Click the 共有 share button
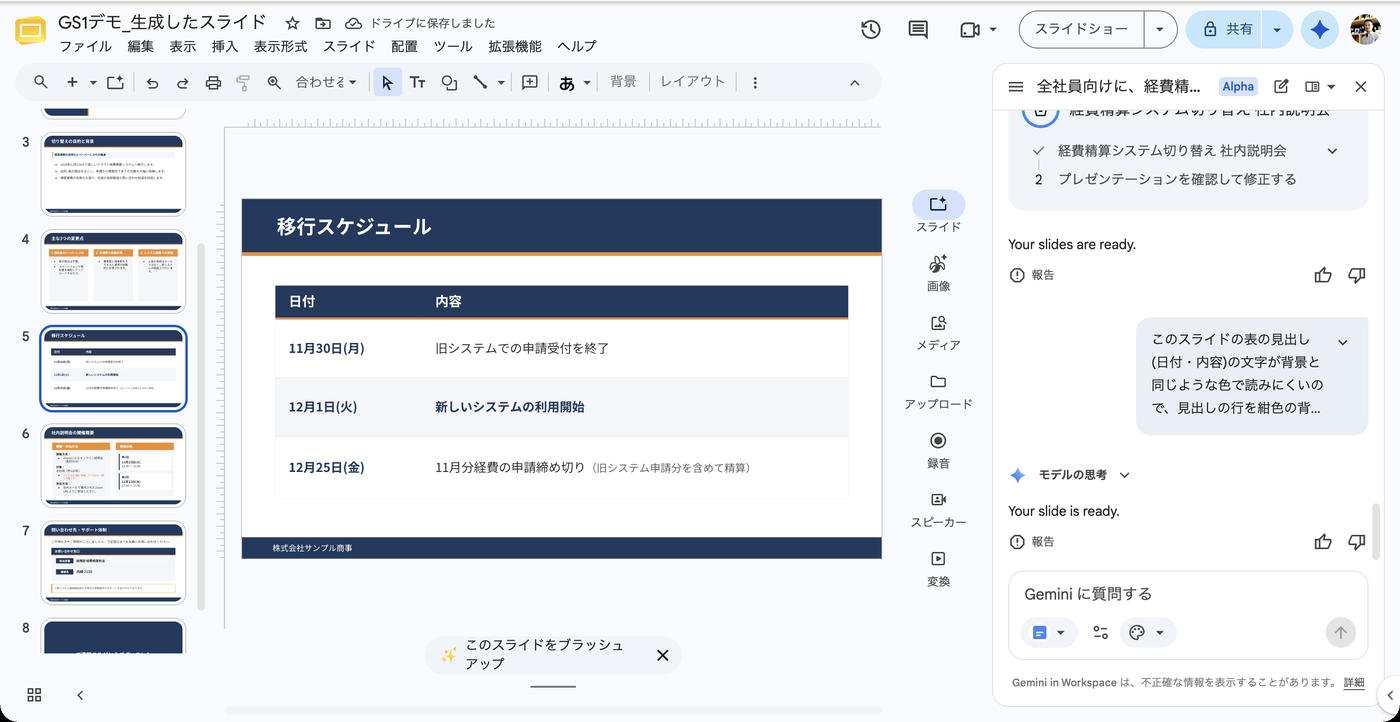The height and width of the screenshot is (722, 1400). tap(1226, 30)
